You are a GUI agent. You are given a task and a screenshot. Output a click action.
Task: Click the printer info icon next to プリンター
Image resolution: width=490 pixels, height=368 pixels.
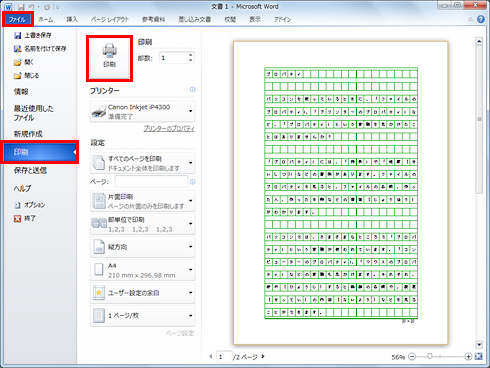pyautogui.click(x=192, y=89)
